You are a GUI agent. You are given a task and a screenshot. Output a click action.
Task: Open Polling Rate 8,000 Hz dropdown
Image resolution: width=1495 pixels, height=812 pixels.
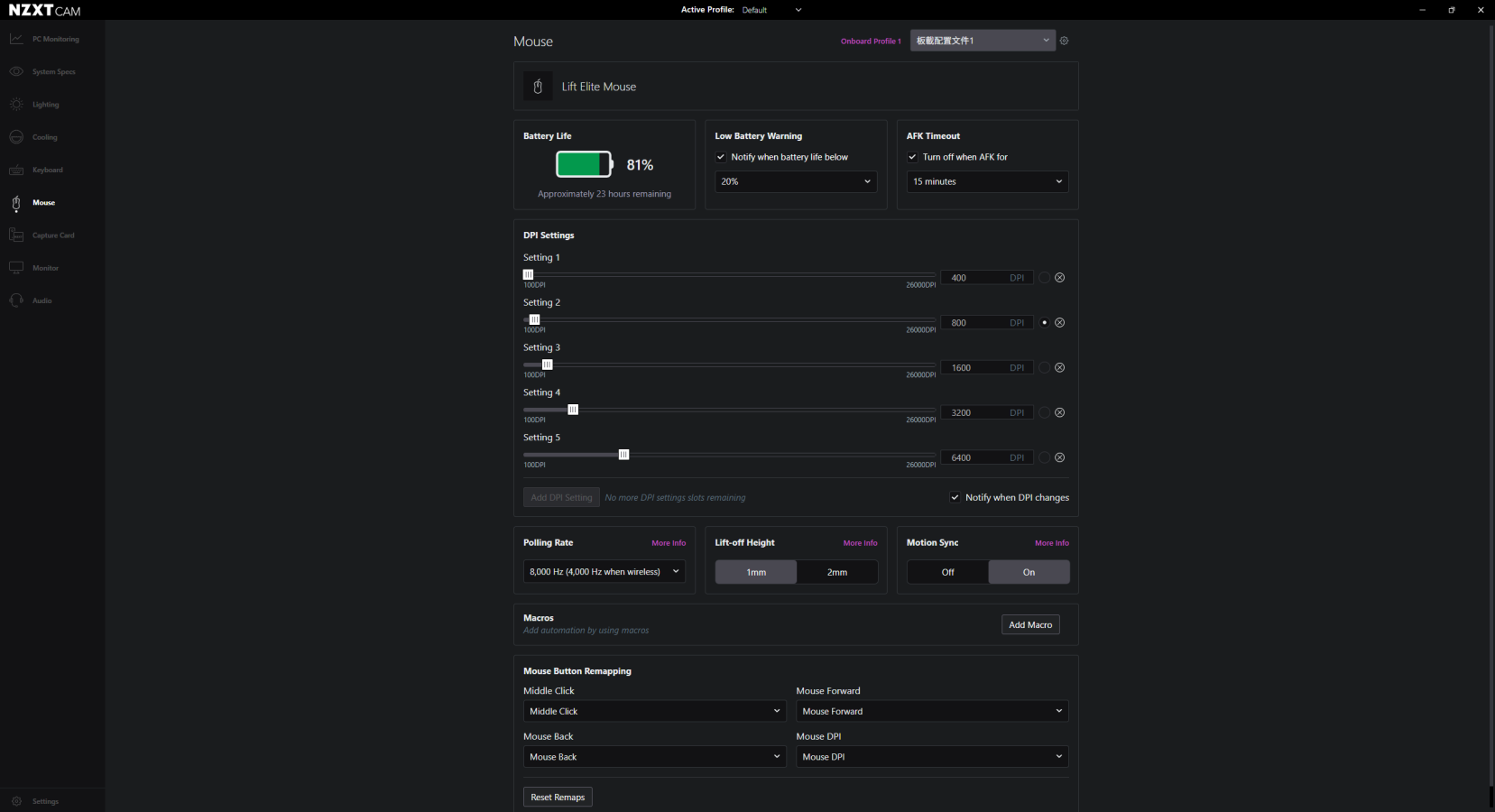point(604,572)
